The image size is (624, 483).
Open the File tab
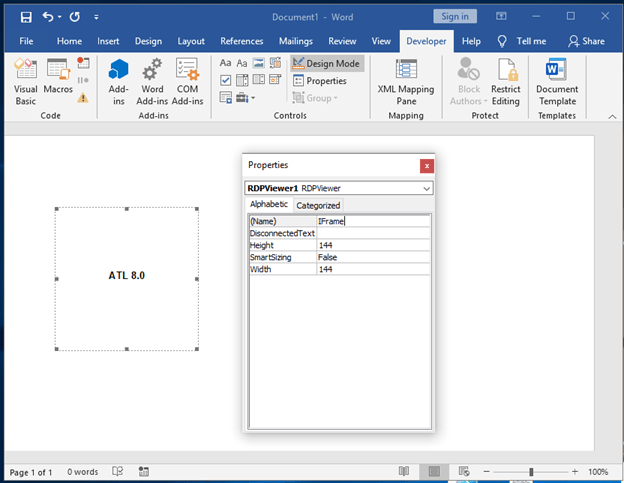click(26, 41)
